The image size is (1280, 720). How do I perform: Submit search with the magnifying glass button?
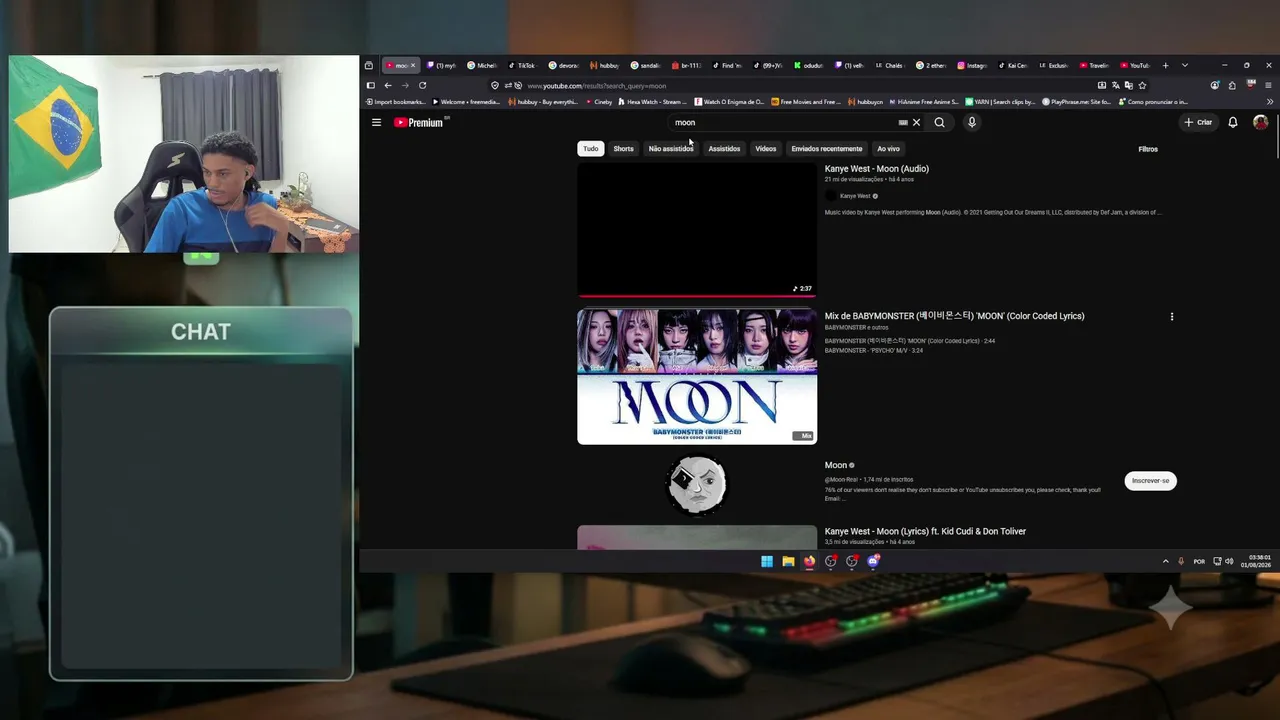pos(939,122)
